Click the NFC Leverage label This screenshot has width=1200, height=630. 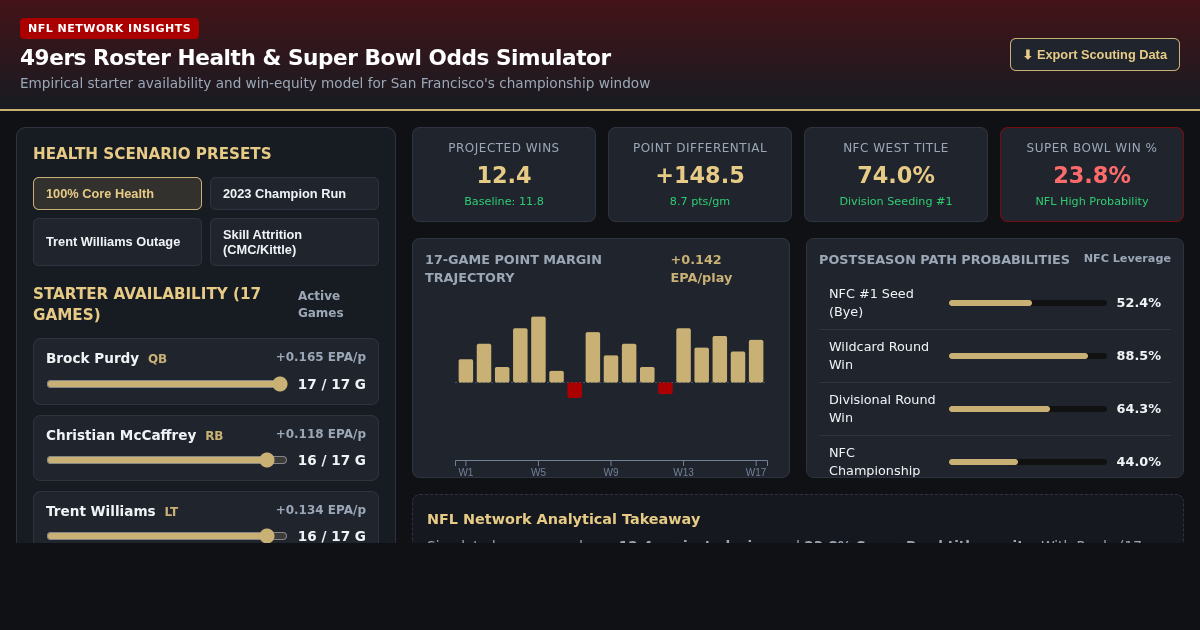pos(1127,258)
